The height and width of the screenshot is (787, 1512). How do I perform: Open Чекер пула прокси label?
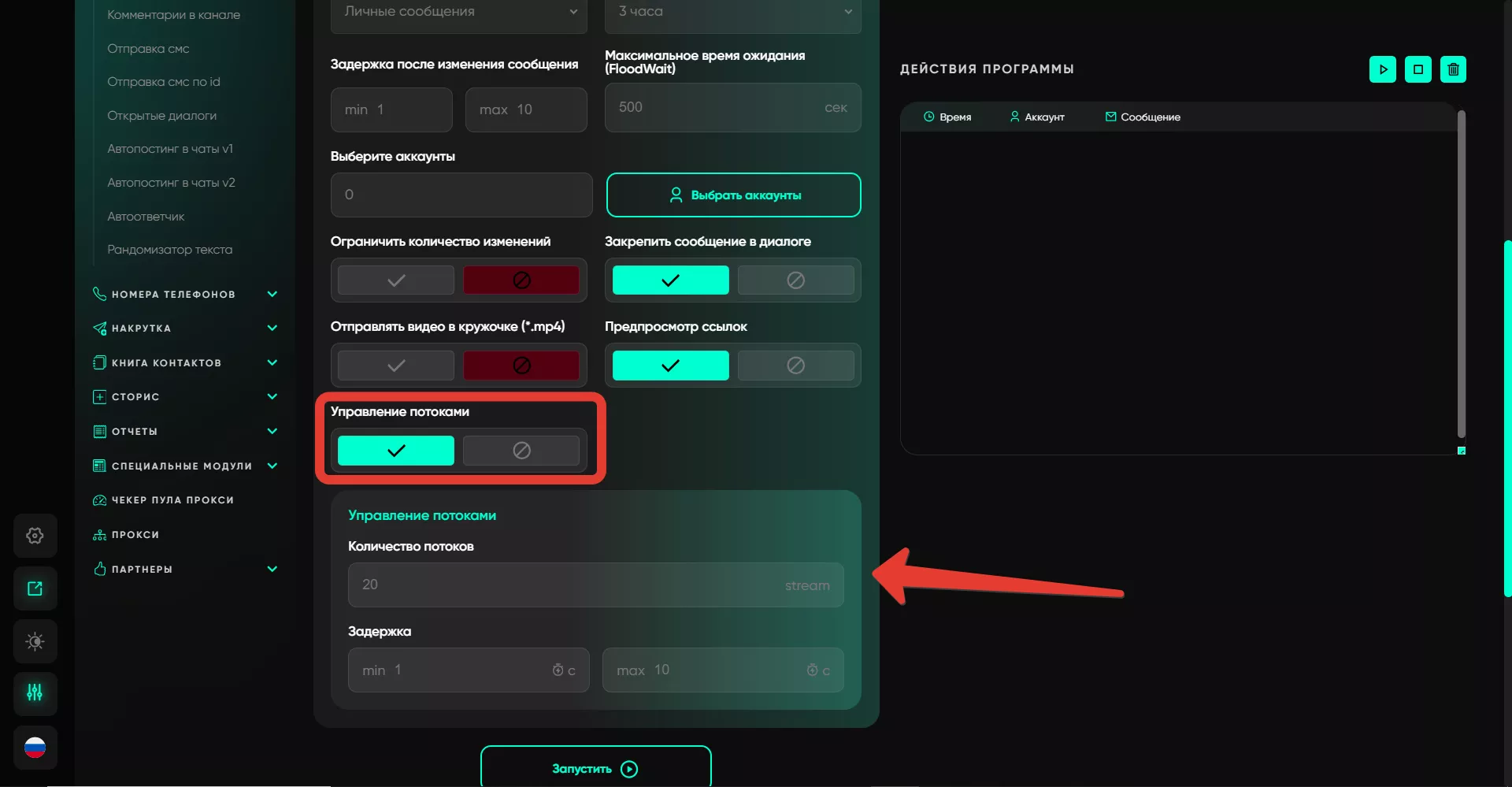point(172,500)
